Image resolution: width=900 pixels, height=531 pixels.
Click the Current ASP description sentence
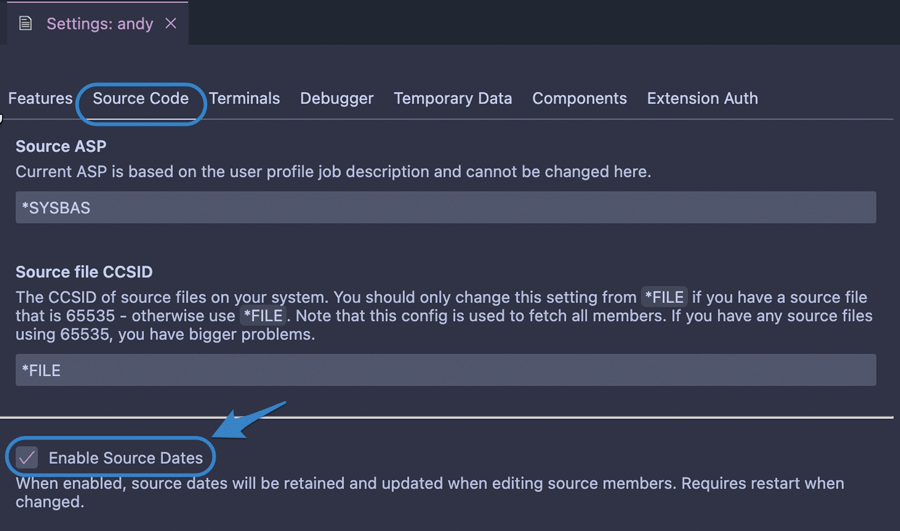[333, 172]
